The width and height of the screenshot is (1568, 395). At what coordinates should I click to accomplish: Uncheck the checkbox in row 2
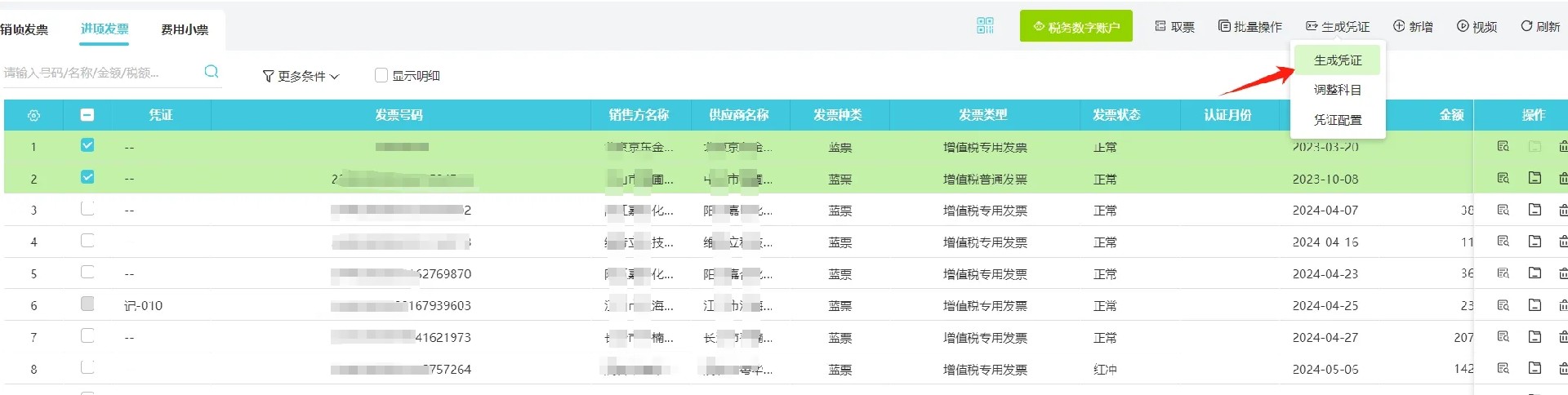[x=87, y=177]
